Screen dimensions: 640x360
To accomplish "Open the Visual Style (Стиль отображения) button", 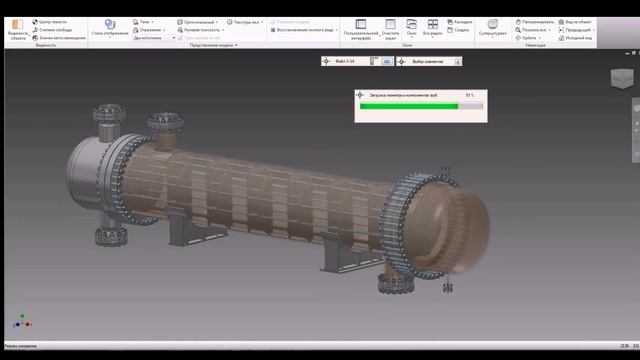I will [x=110, y=29].
